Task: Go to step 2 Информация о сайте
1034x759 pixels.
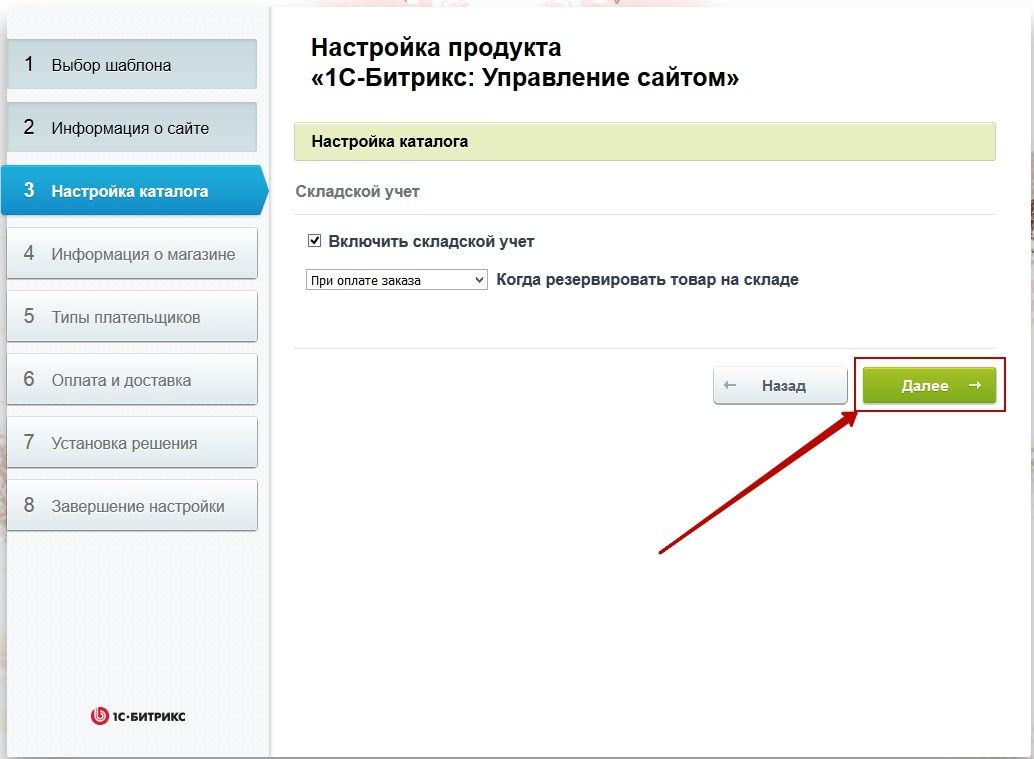Action: coord(132,127)
